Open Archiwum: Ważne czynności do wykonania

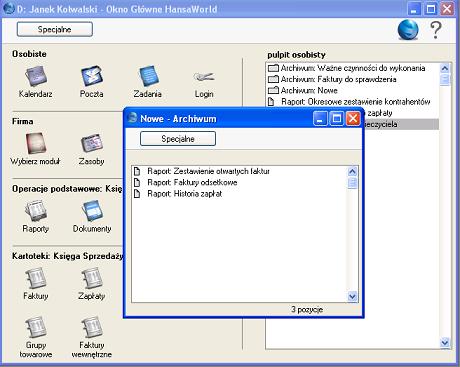[353, 68]
